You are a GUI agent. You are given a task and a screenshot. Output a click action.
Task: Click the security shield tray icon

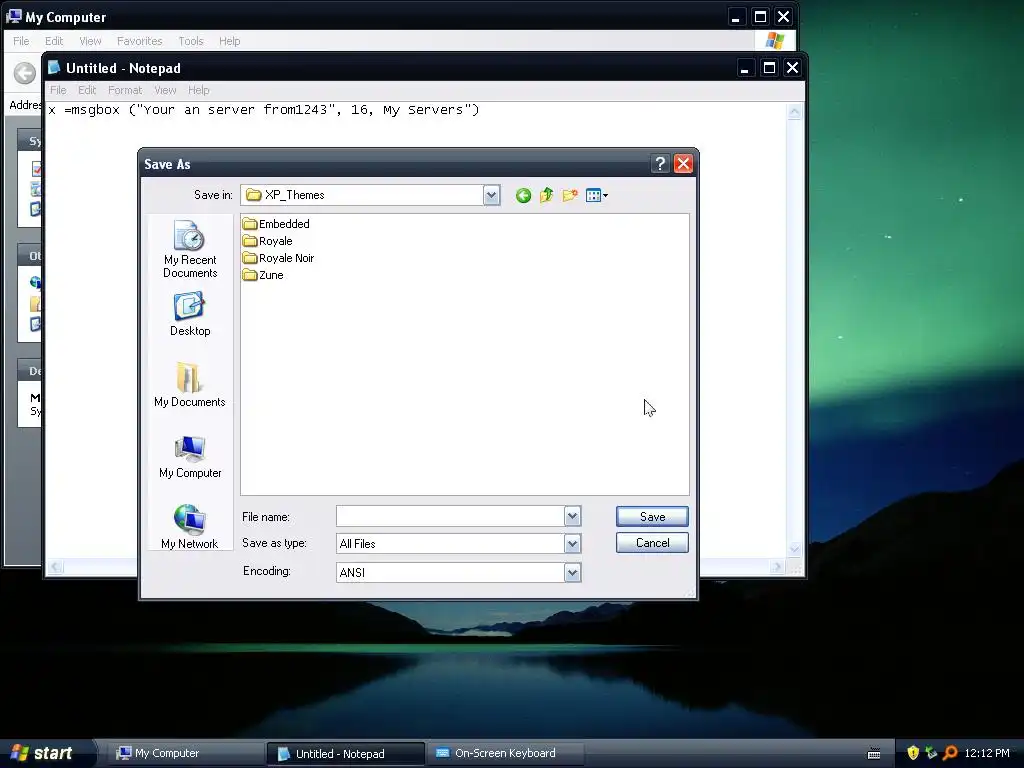[913, 753]
